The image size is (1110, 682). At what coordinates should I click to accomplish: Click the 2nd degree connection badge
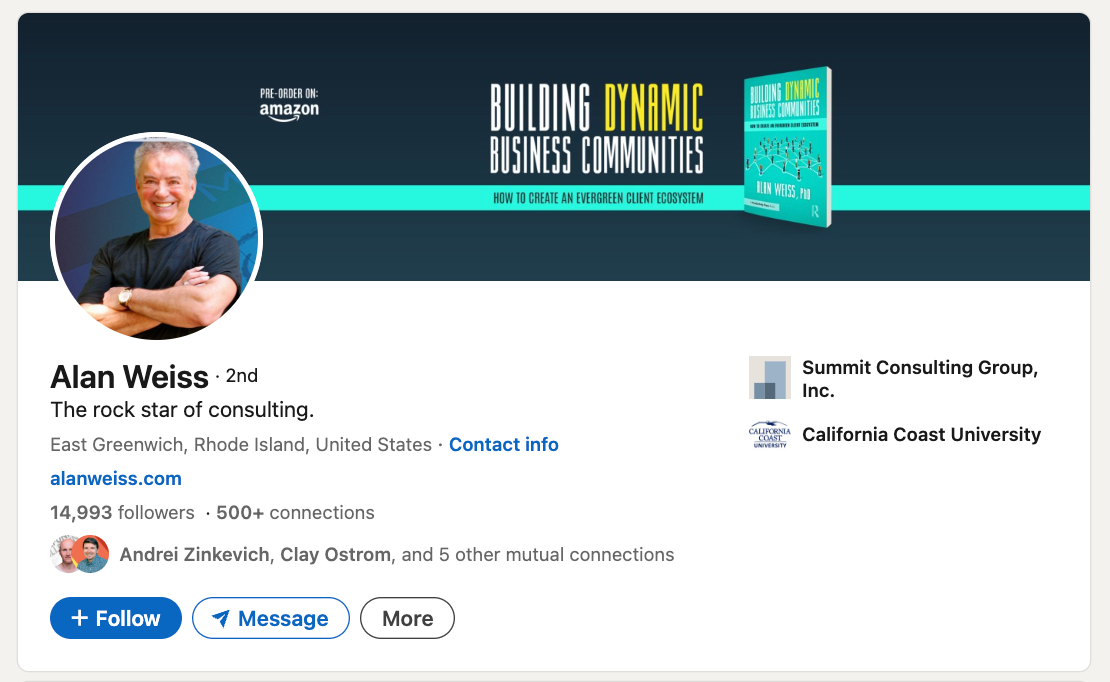pos(244,376)
